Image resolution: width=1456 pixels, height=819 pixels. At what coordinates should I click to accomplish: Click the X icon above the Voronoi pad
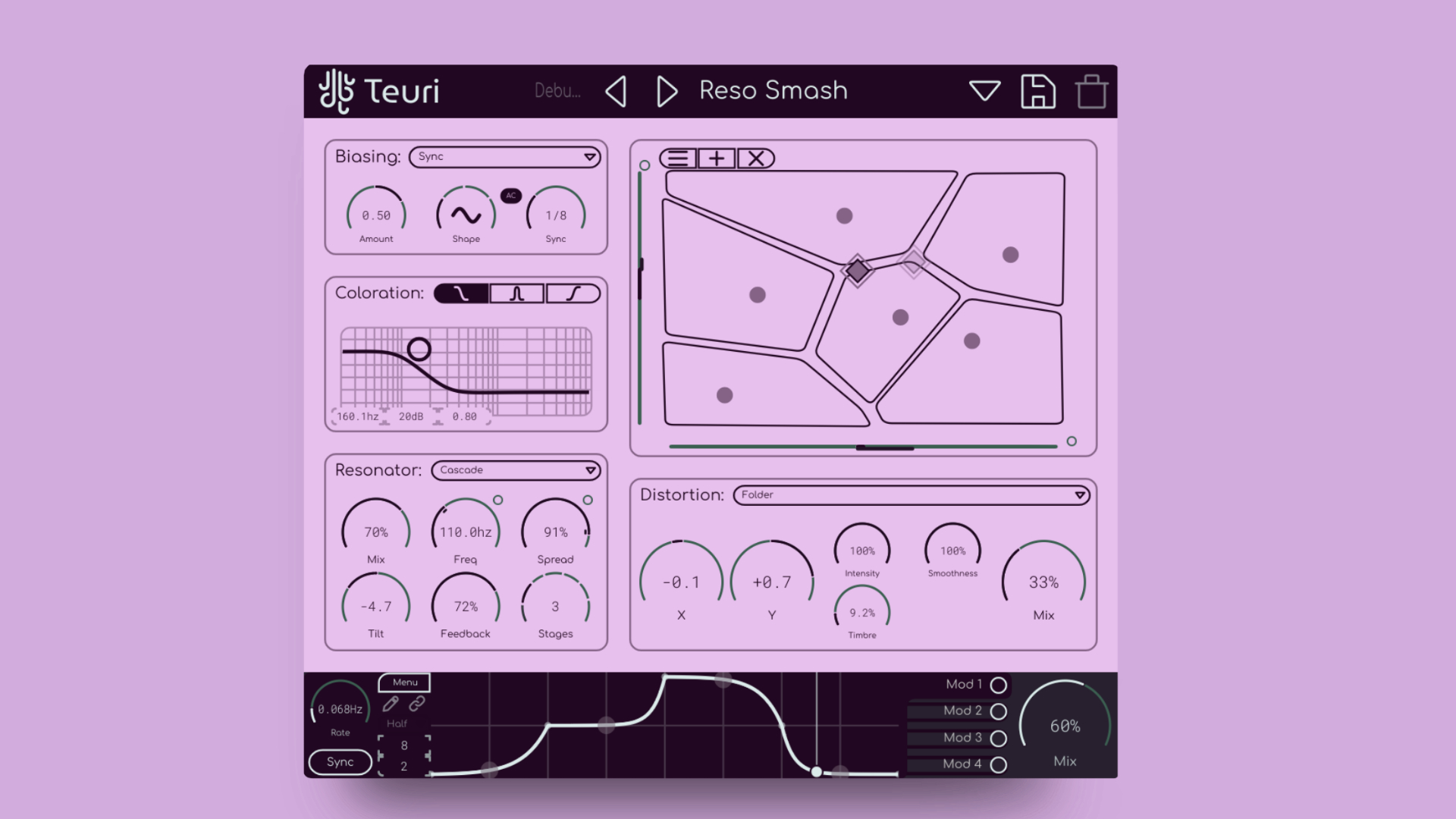[755, 158]
